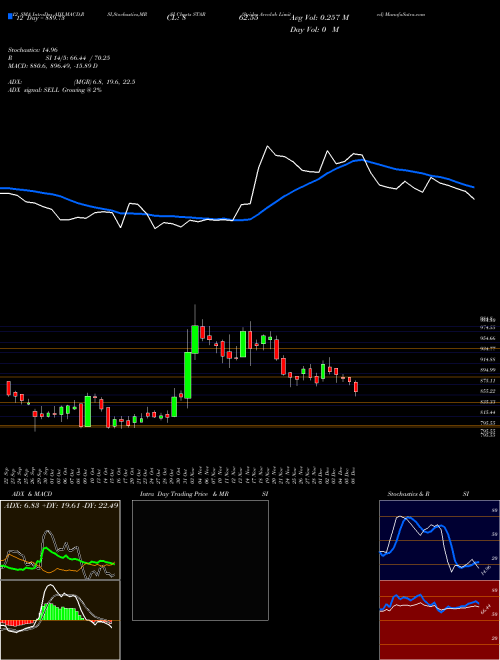Open the blue Stochastics chart panel

pyautogui.click(x=439, y=540)
